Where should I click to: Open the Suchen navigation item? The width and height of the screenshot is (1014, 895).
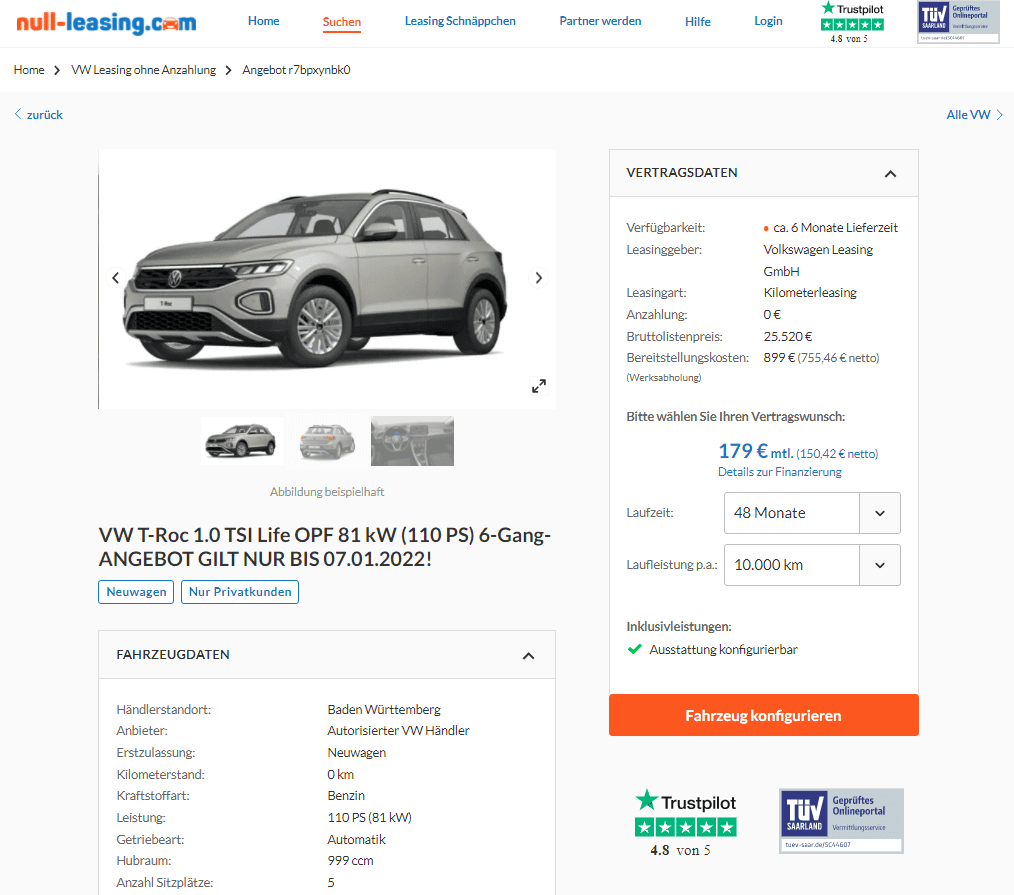[x=341, y=22]
